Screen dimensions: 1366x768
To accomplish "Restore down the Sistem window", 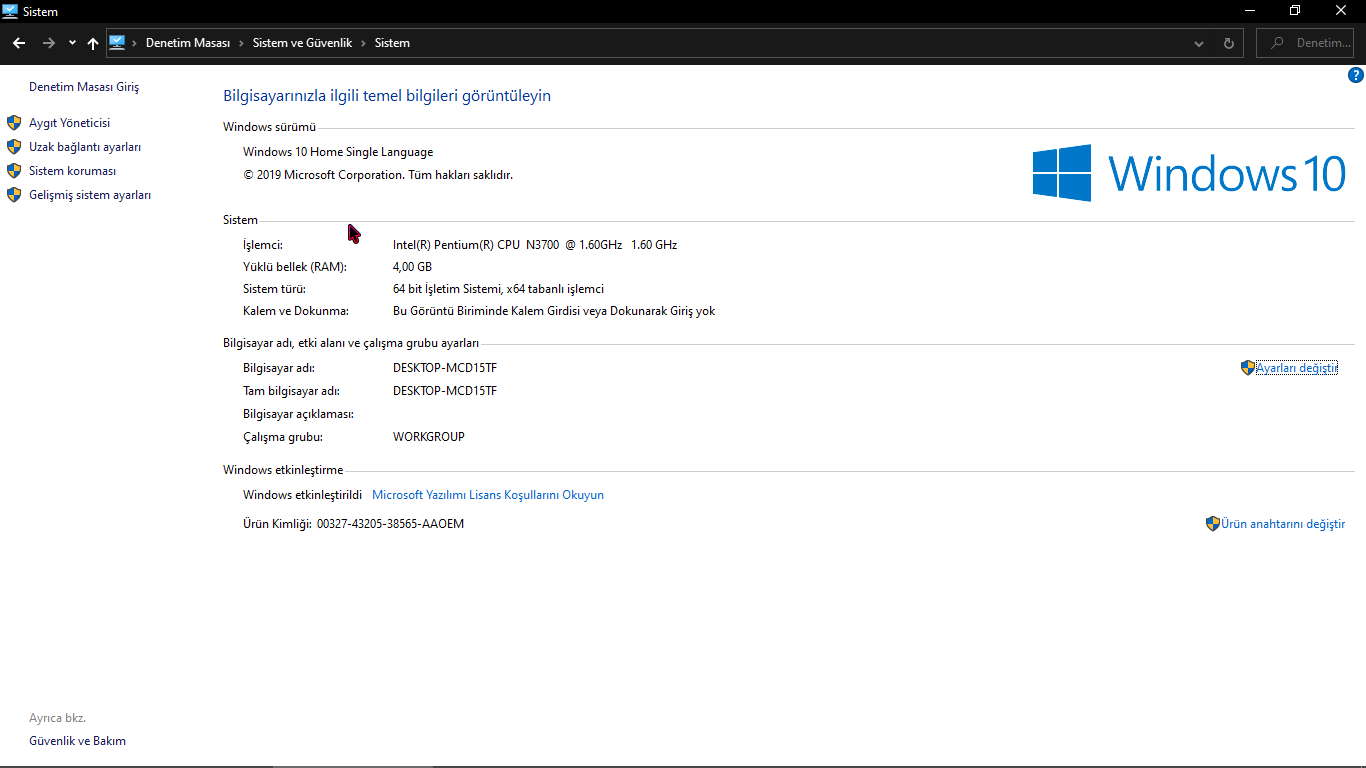I will pos(1295,11).
